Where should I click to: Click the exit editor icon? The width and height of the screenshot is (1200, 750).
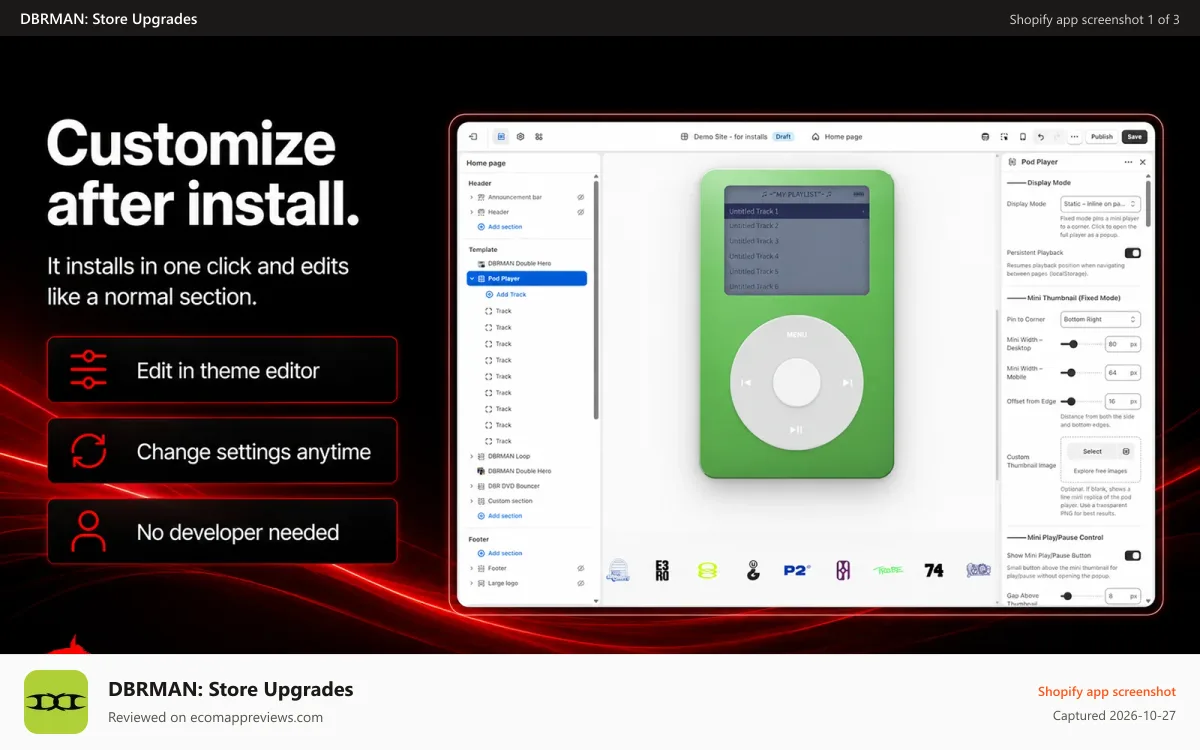coord(473,136)
